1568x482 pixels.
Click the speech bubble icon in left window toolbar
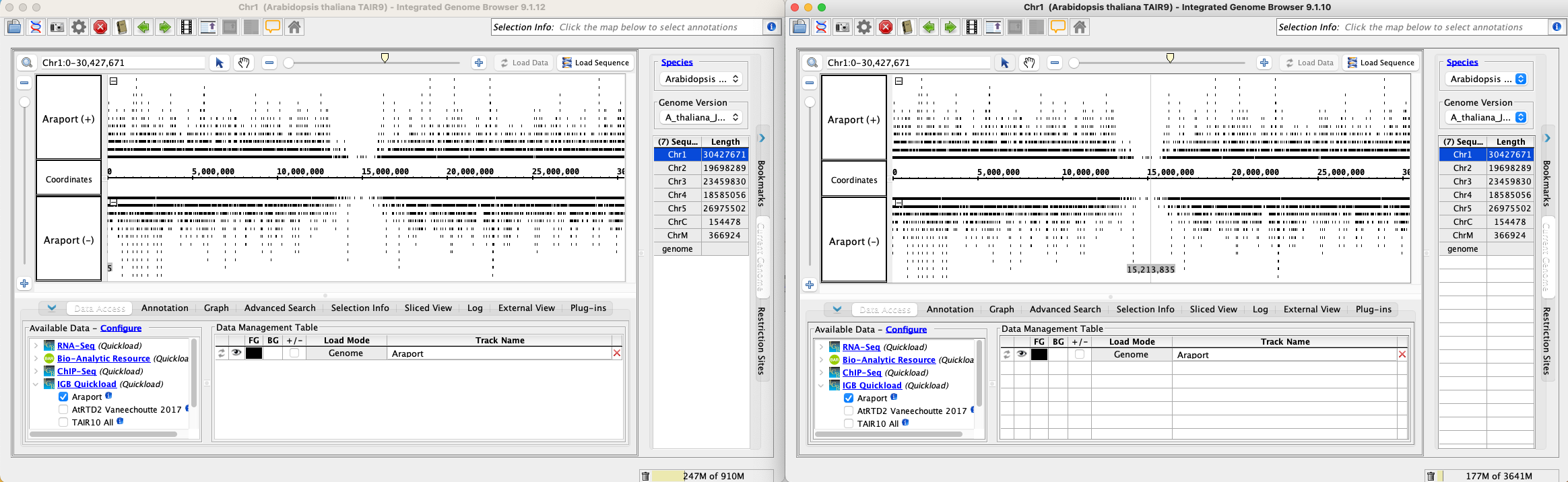pos(273,27)
